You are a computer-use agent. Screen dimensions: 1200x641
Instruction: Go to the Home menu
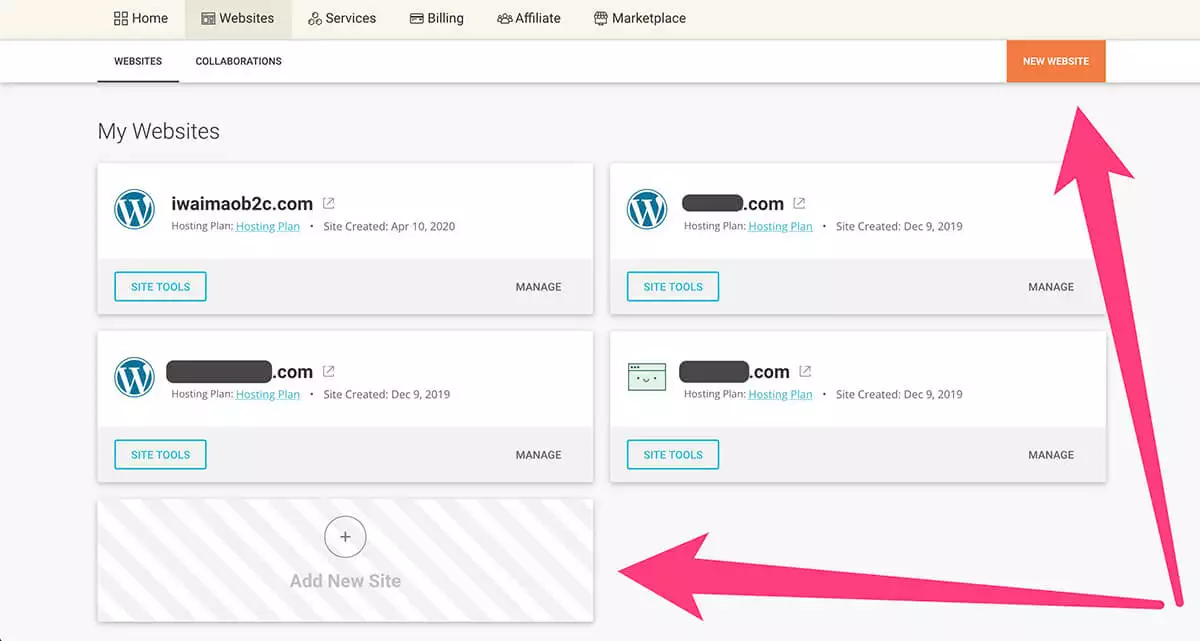click(x=141, y=18)
